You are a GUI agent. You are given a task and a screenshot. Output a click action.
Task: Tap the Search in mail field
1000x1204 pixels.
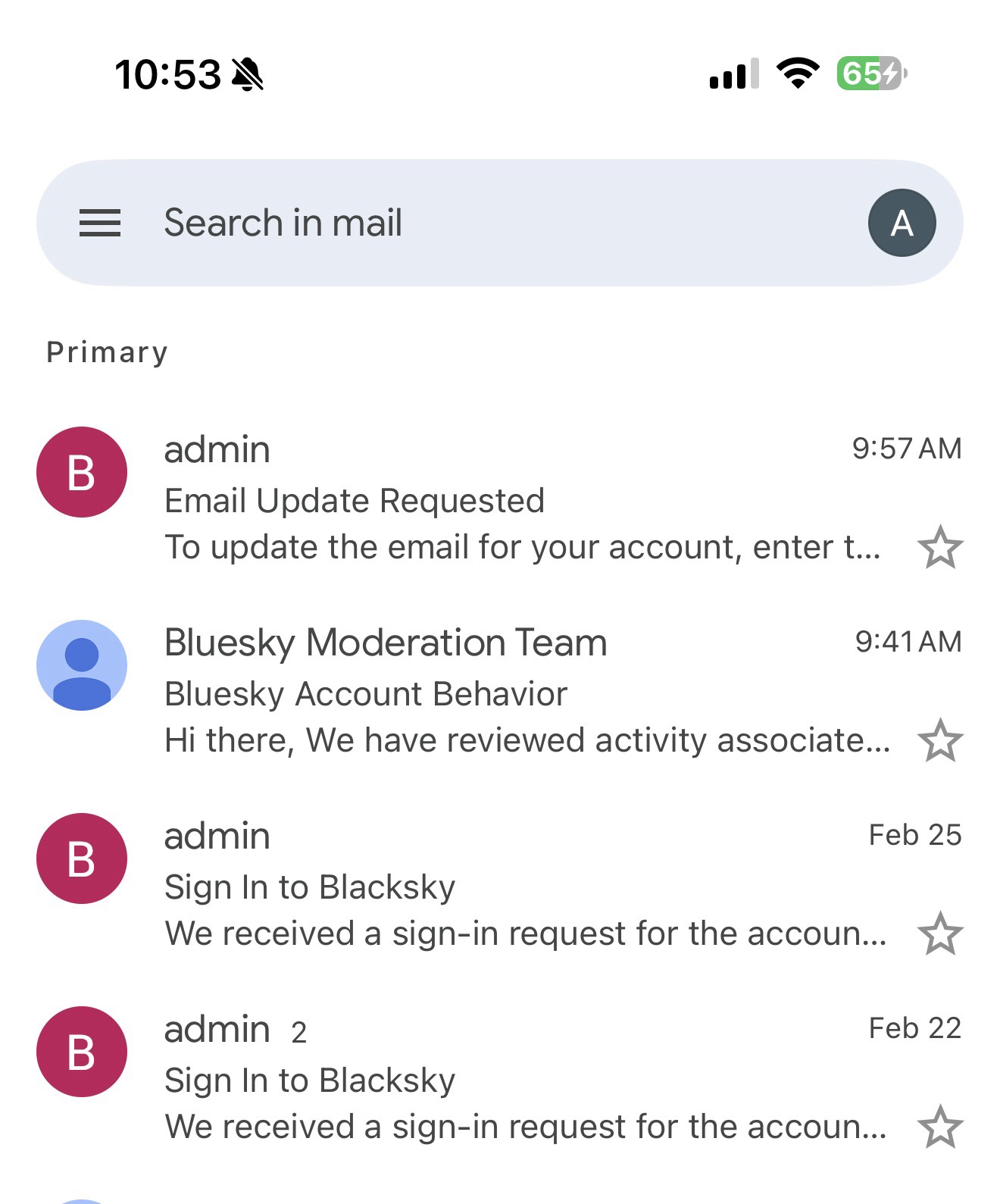tap(455, 223)
